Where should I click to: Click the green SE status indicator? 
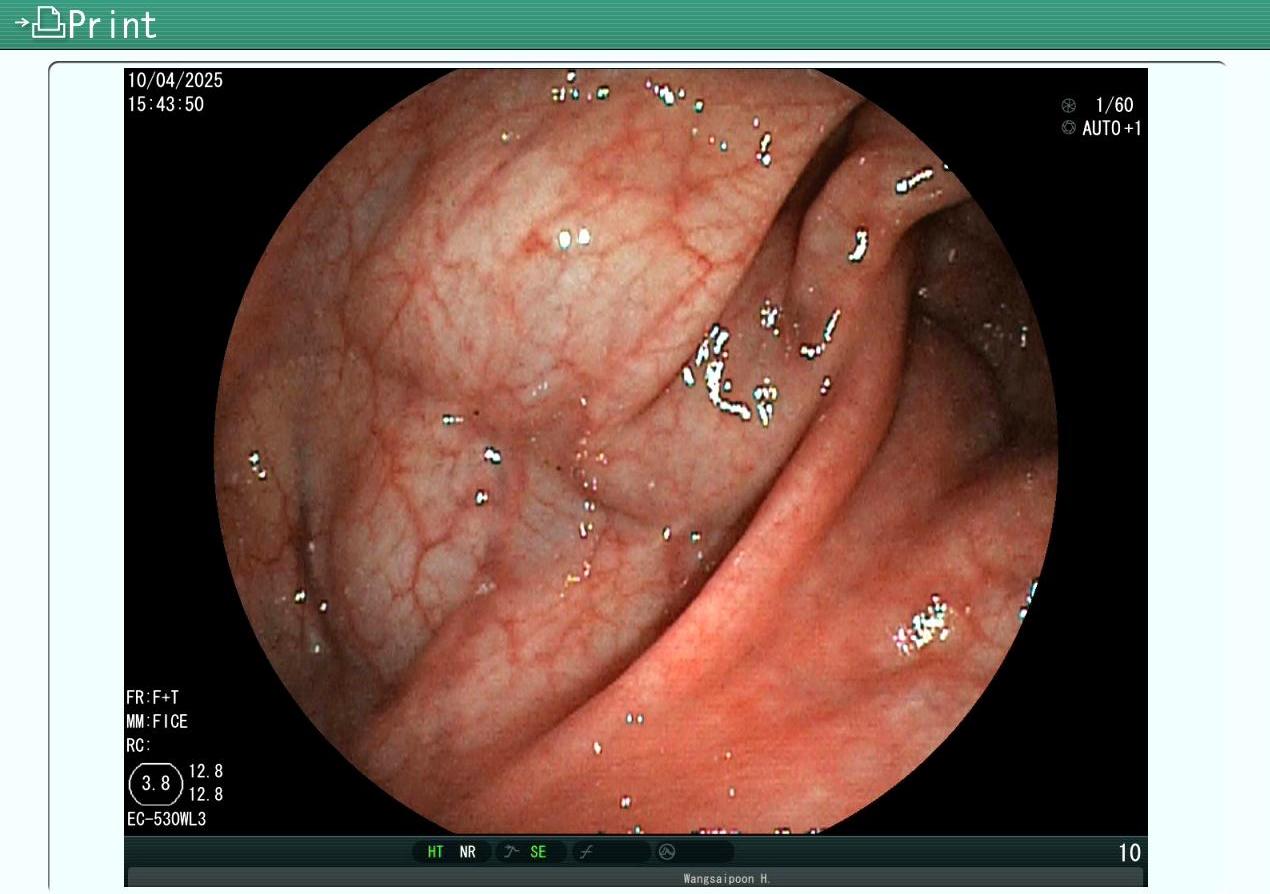point(538,853)
